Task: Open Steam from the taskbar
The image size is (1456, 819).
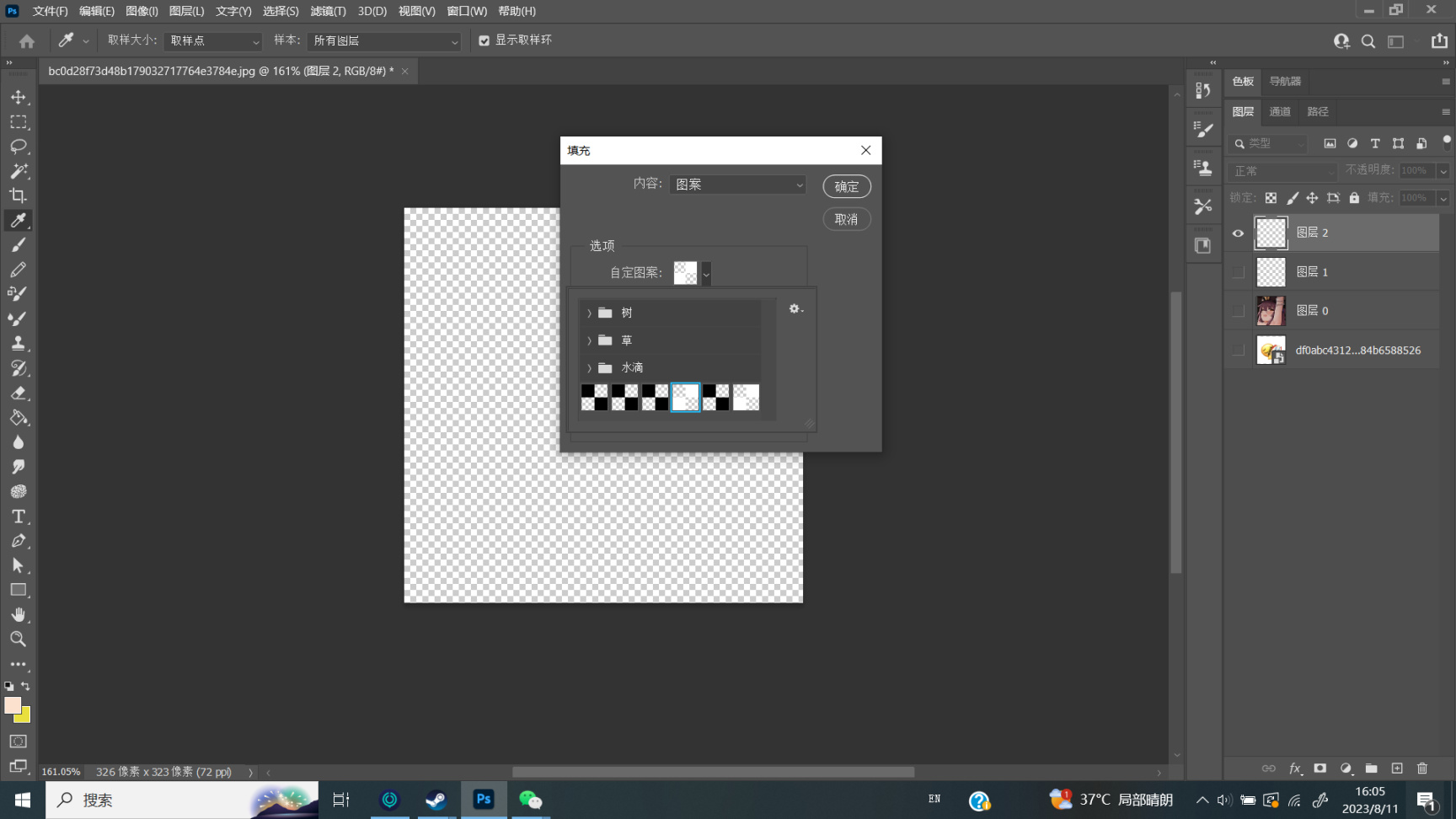Action: (x=436, y=800)
